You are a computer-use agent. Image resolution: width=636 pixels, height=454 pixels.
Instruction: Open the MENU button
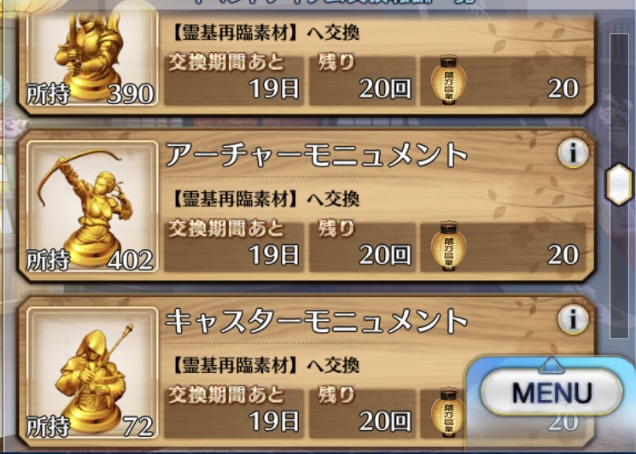click(551, 393)
